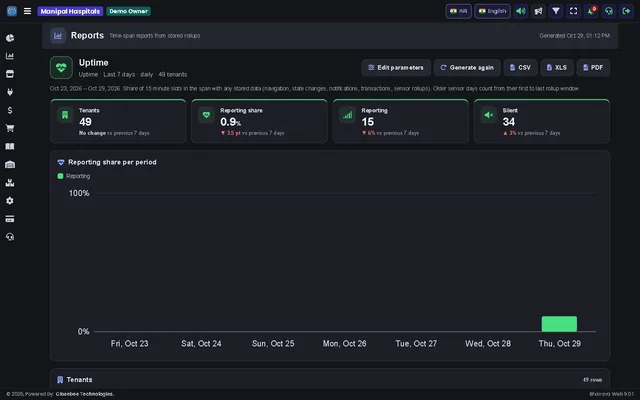Click the 49 rows count label
Screen dimensions: 640x400
[592, 380]
